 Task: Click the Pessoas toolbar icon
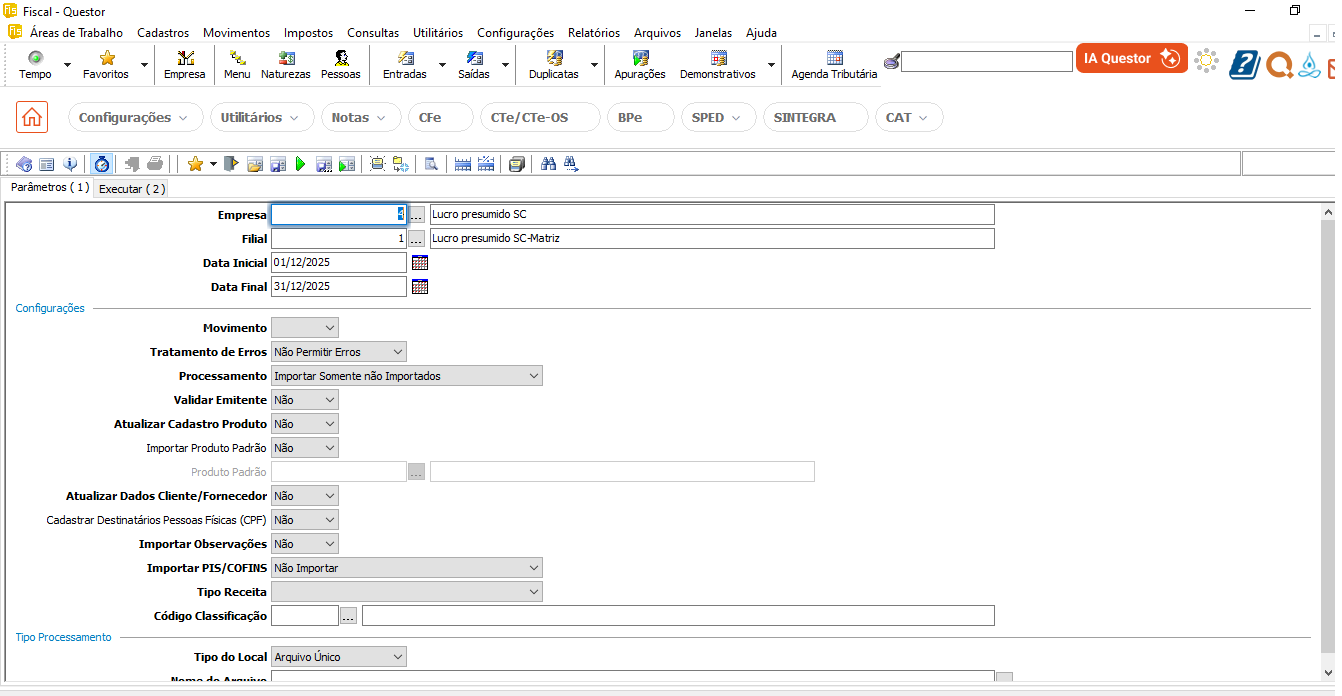point(341,65)
